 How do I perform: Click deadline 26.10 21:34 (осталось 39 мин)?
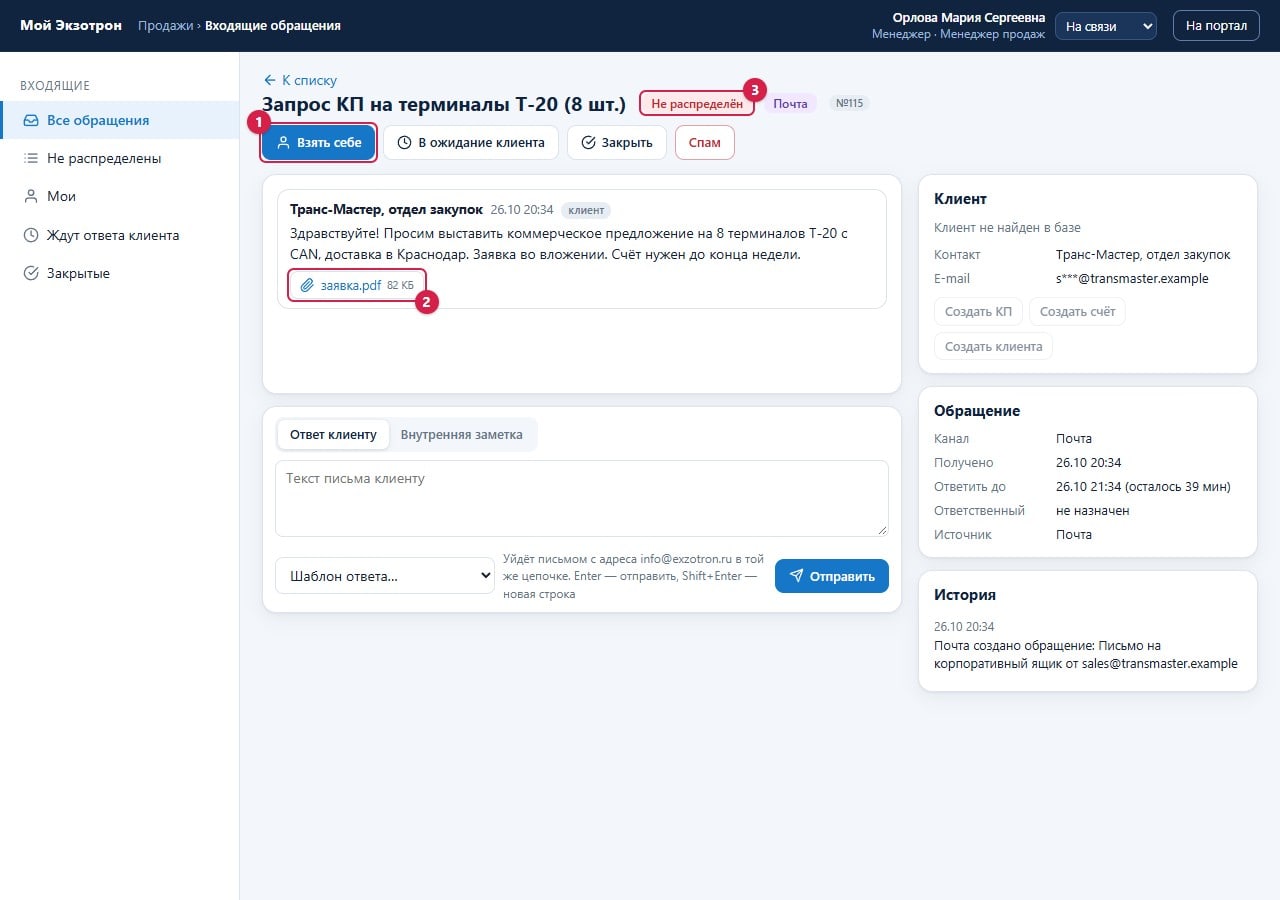click(1143, 487)
